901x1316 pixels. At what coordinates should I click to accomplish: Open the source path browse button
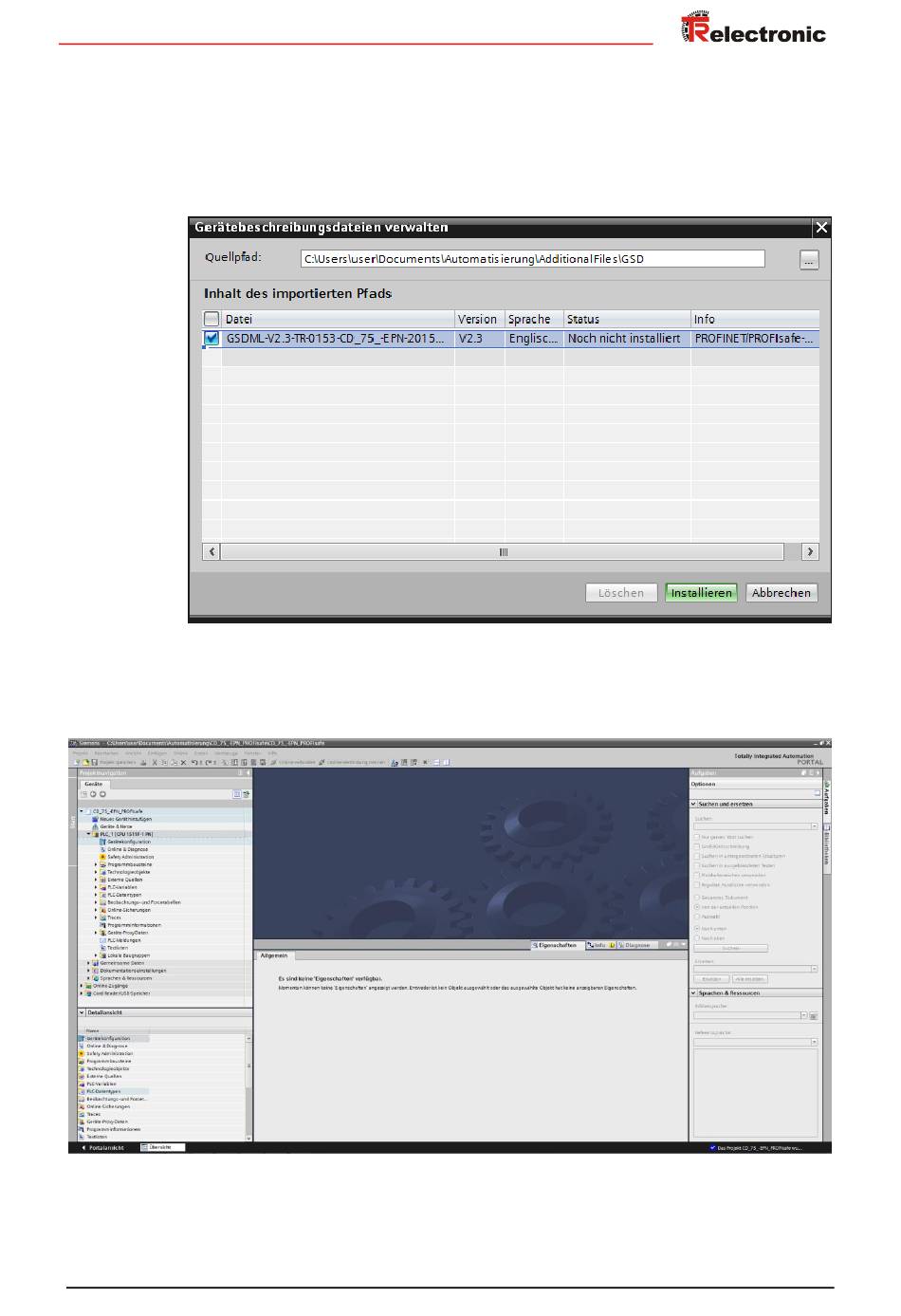pos(809,260)
